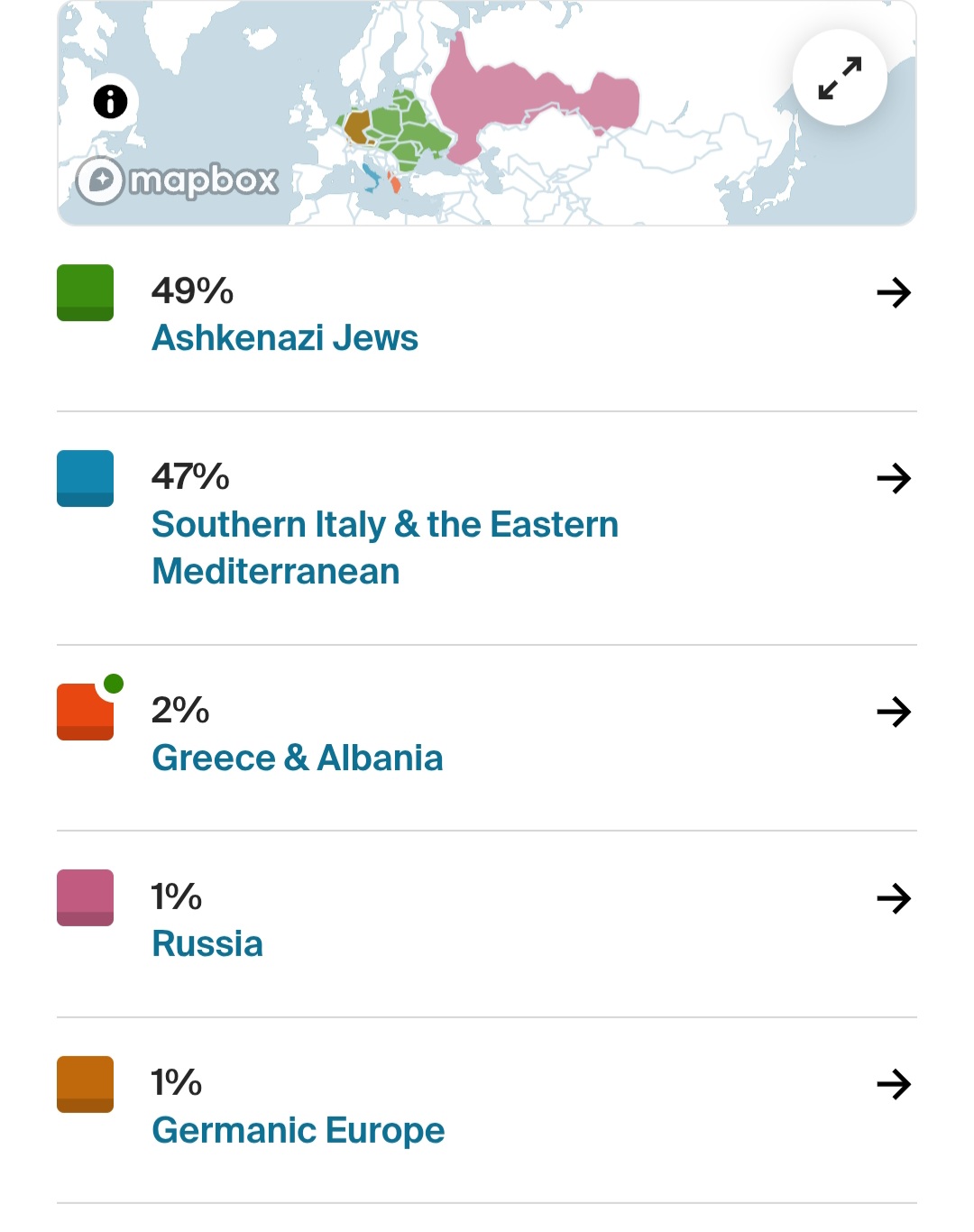Viewport: 974px width, 1232px height.
Task: Select the Russia region link
Action: click(207, 944)
